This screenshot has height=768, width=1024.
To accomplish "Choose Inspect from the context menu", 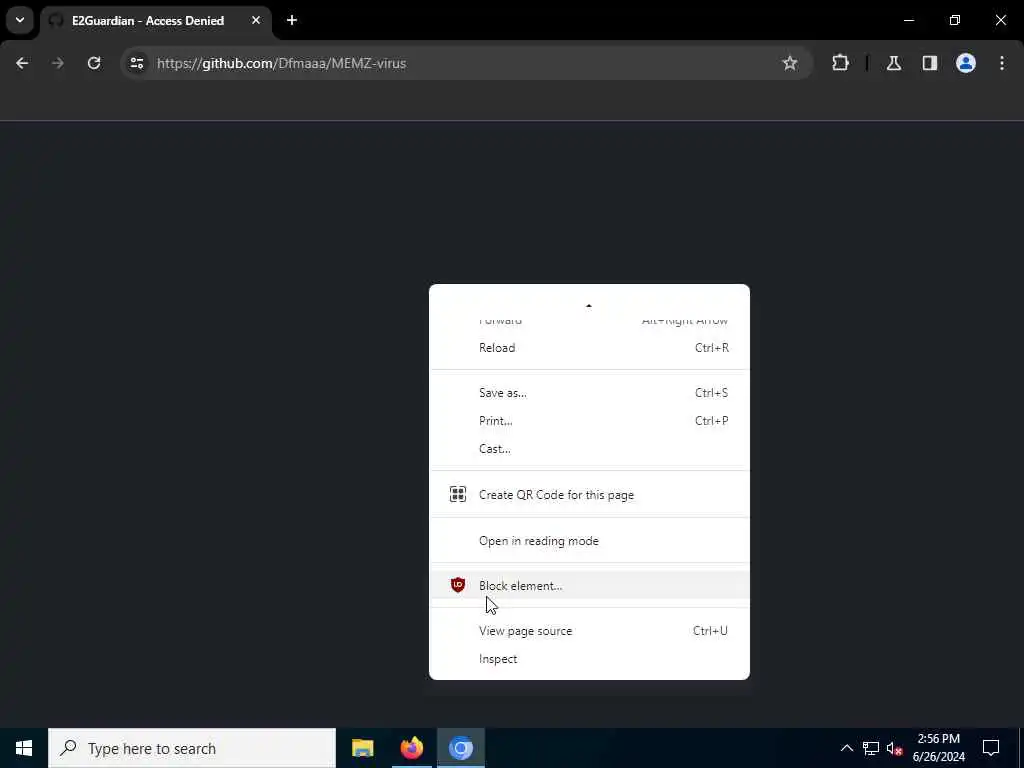I will pyautogui.click(x=589, y=659).
